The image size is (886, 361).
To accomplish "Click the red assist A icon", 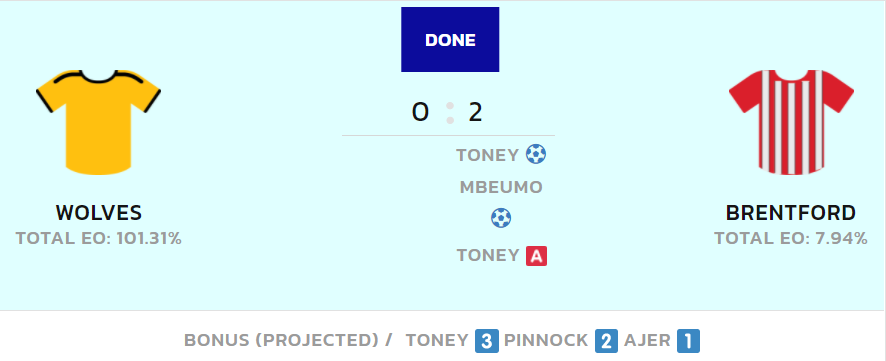I will click(x=536, y=256).
